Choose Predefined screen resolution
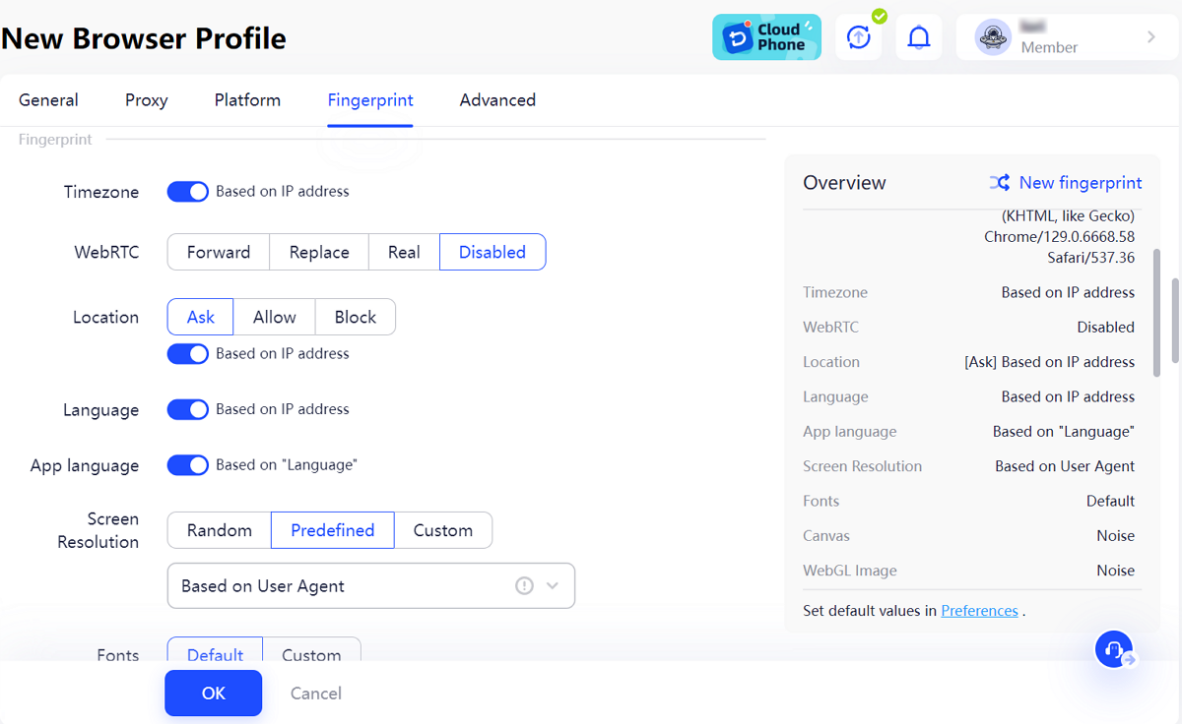This screenshot has height=724, width=1182. pyautogui.click(x=332, y=530)
